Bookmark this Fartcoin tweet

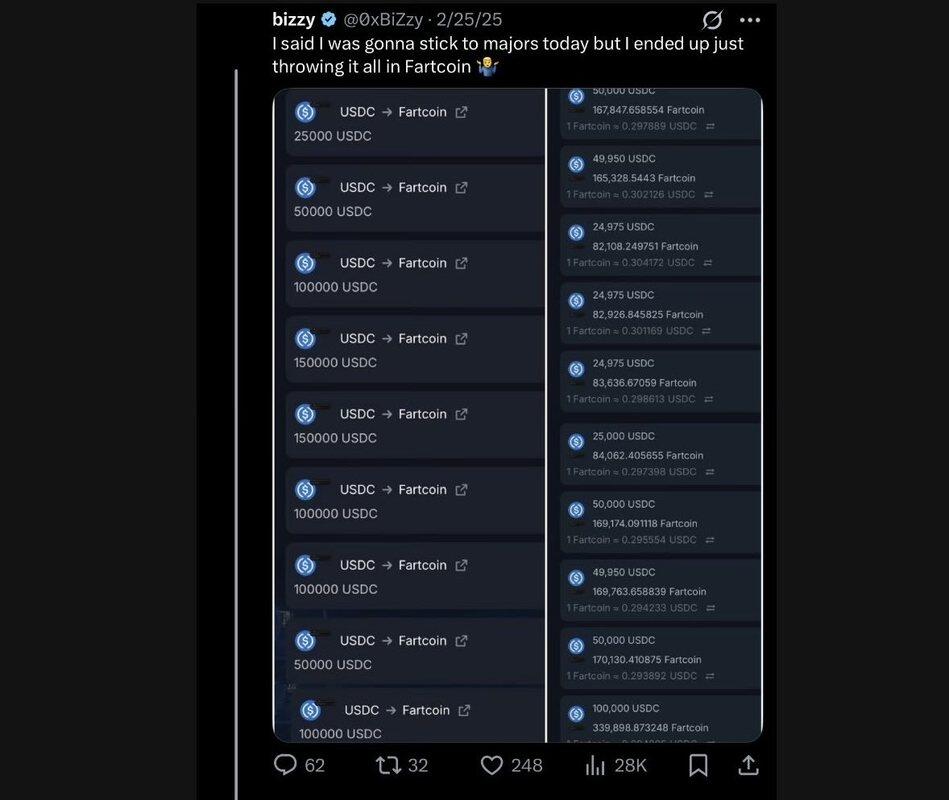pyautogui.click(x=698, y=765)
